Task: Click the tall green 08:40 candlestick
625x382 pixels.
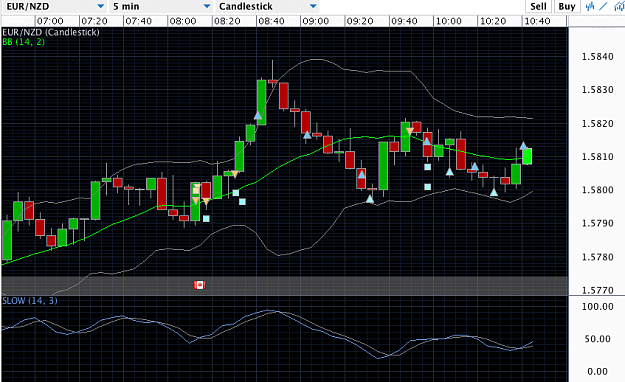Action: coord(261,102)
